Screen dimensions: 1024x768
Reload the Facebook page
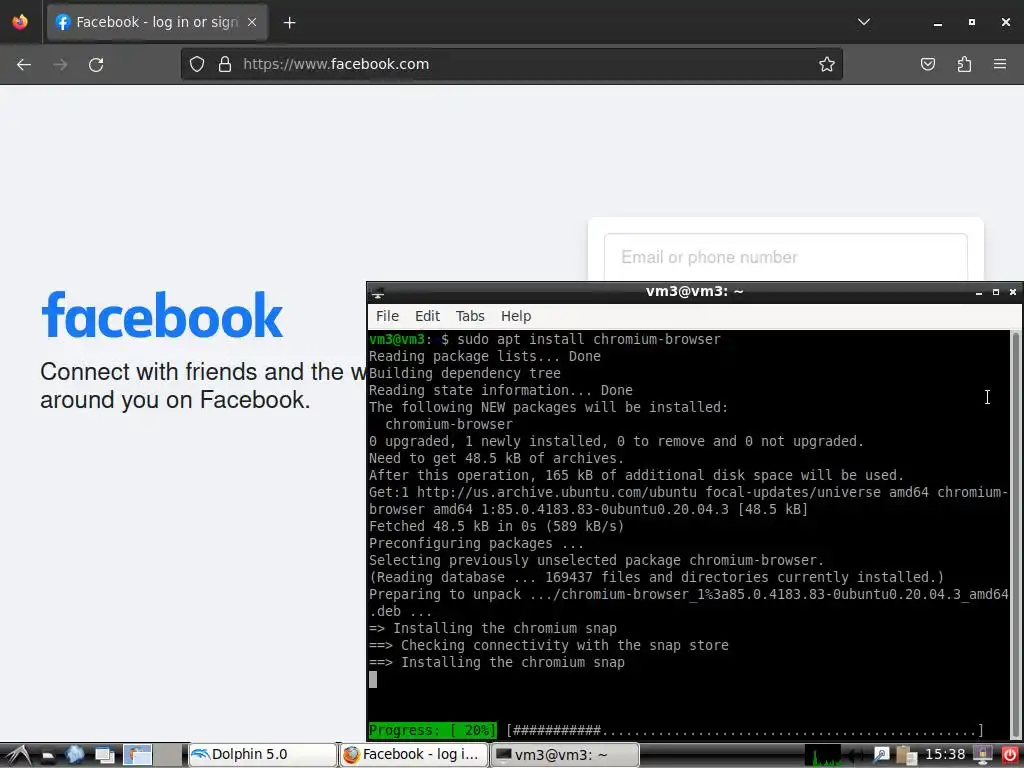click(x=96, y=64)
